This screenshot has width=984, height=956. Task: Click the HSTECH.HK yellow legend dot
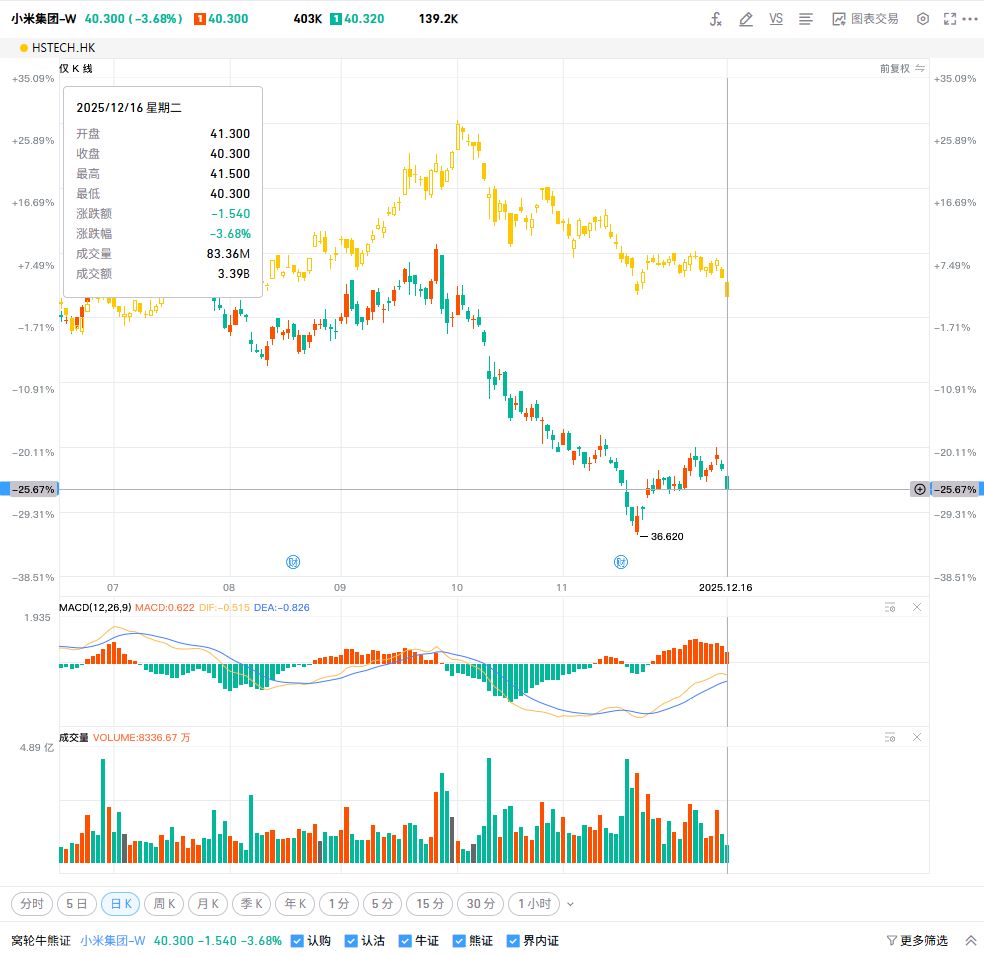(x=24, y=48)
